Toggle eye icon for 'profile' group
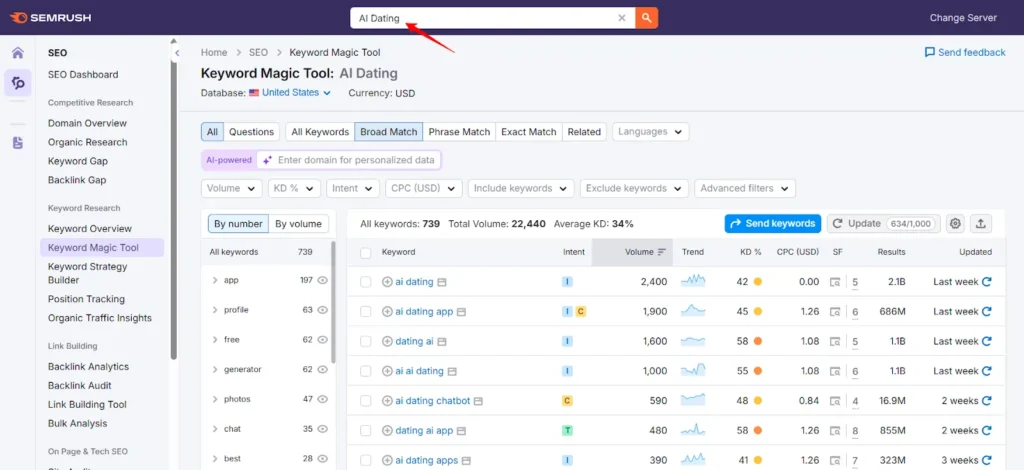The width and height of the screenshot is (1024, 470). tap(322, 310)
